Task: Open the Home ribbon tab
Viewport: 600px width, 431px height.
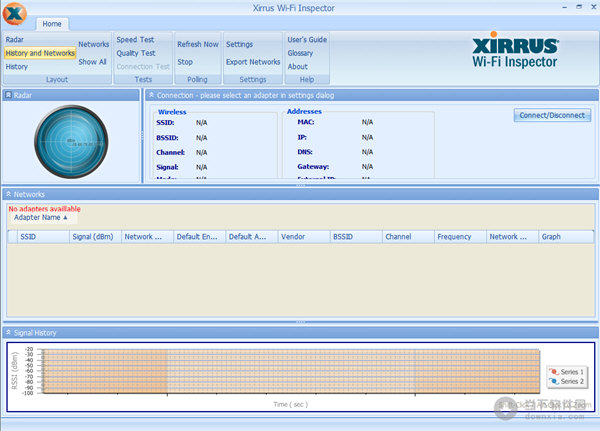Action: click(52, 24)
